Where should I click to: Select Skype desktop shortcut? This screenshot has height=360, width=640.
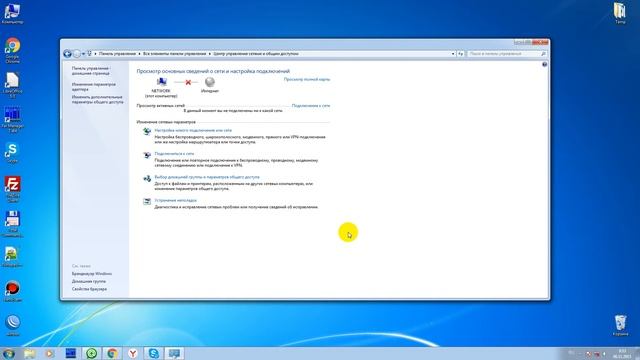[12, 153]
